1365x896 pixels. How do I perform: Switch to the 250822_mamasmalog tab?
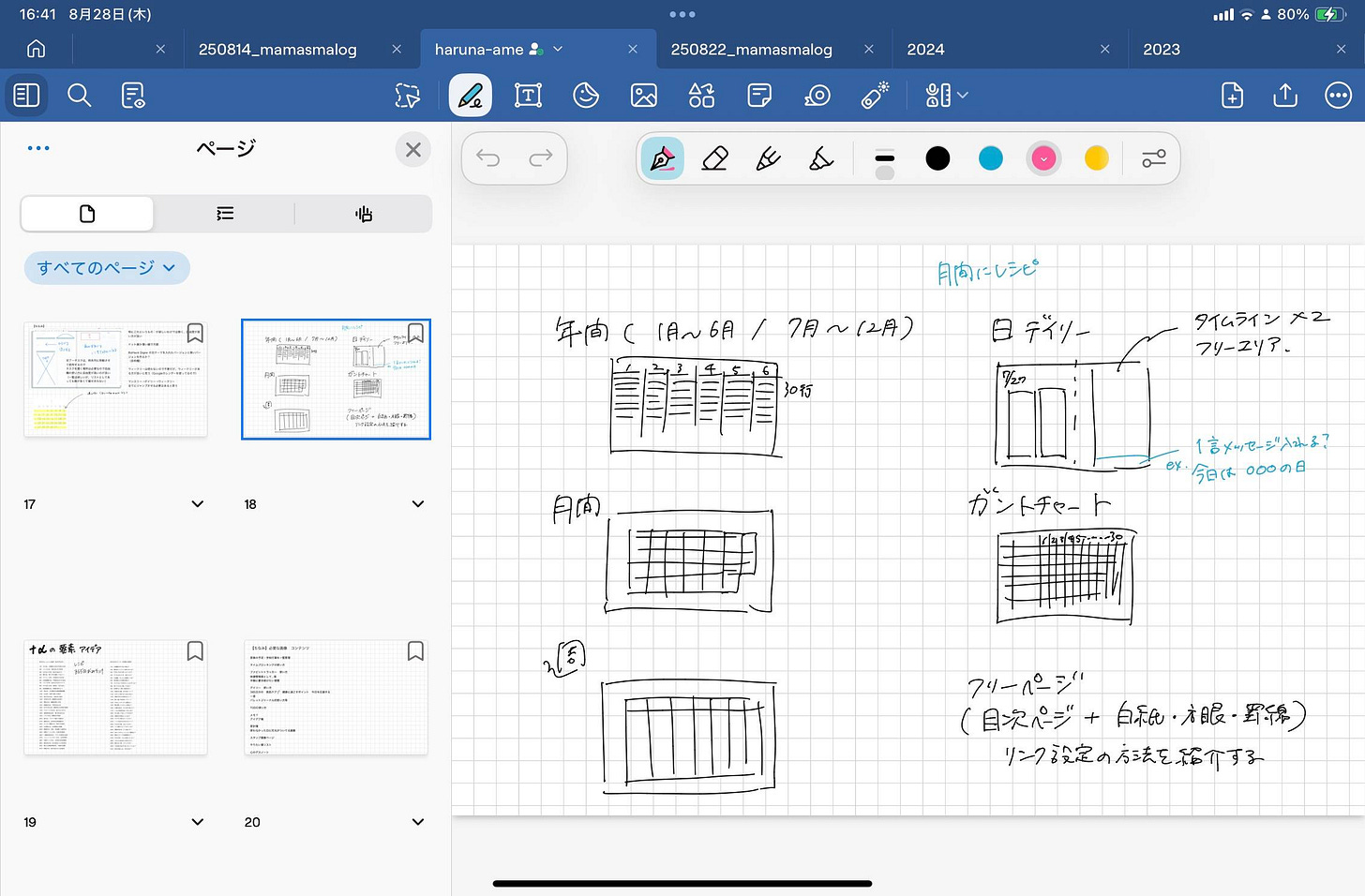tap(751, 50)
